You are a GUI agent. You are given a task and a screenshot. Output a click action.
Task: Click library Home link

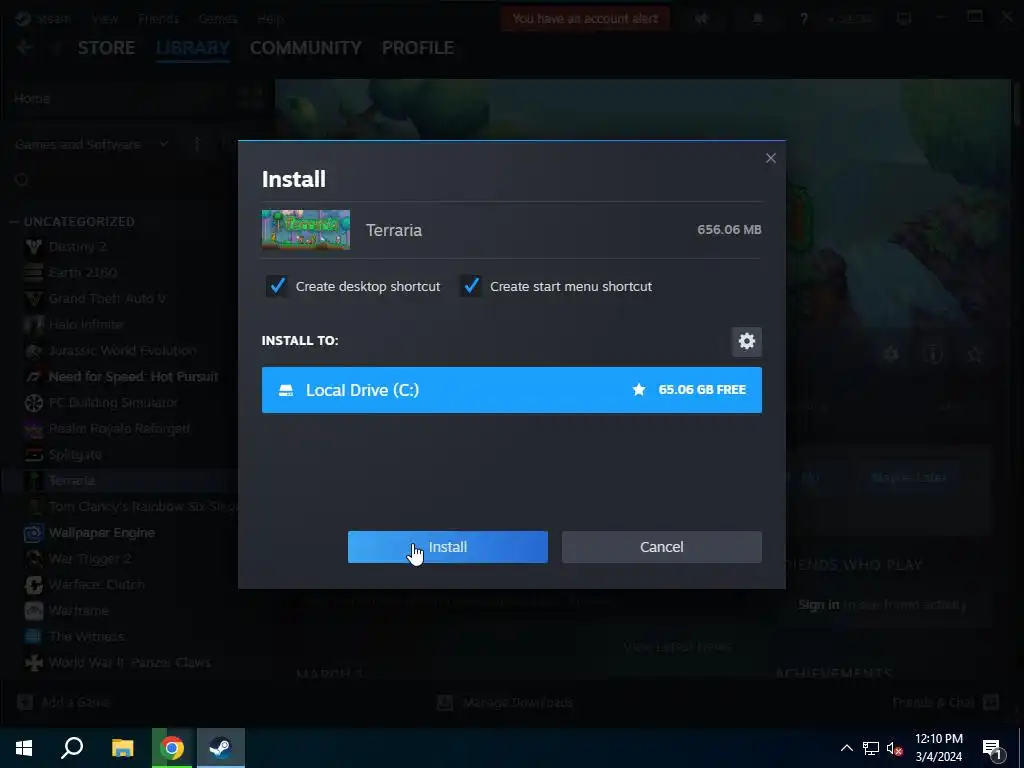32,99
